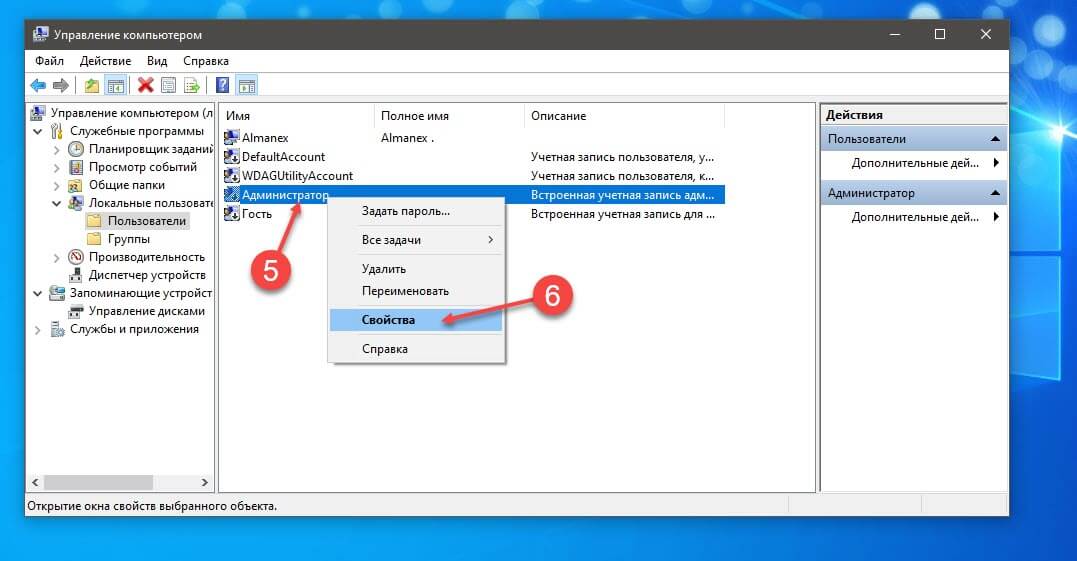This screenshot has height=561, width=1077.
Task: Collapse the Пользователи section in Действия pane
Action: tap(995, 139)
